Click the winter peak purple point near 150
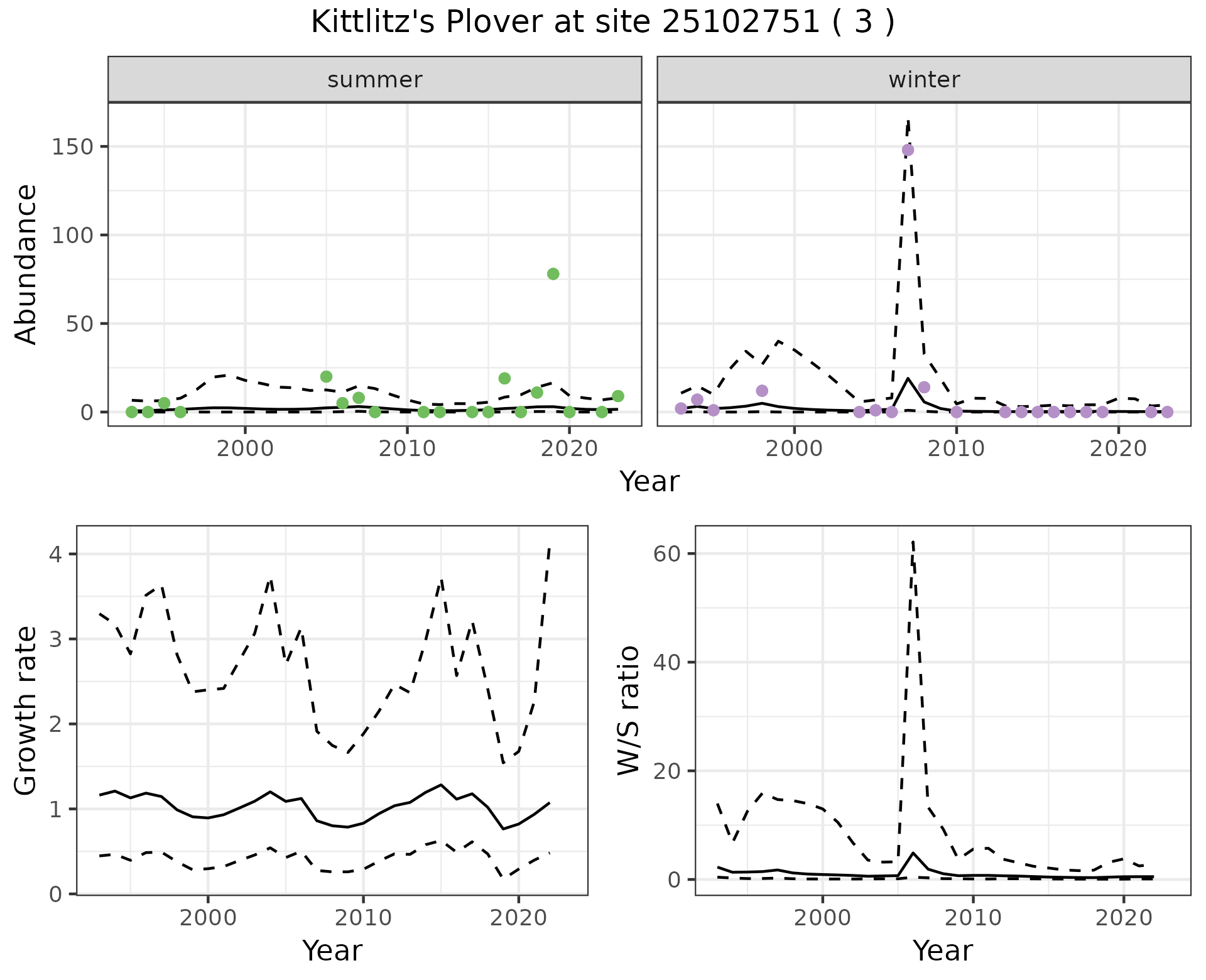 pyautogui.click(x=908, y=150)
